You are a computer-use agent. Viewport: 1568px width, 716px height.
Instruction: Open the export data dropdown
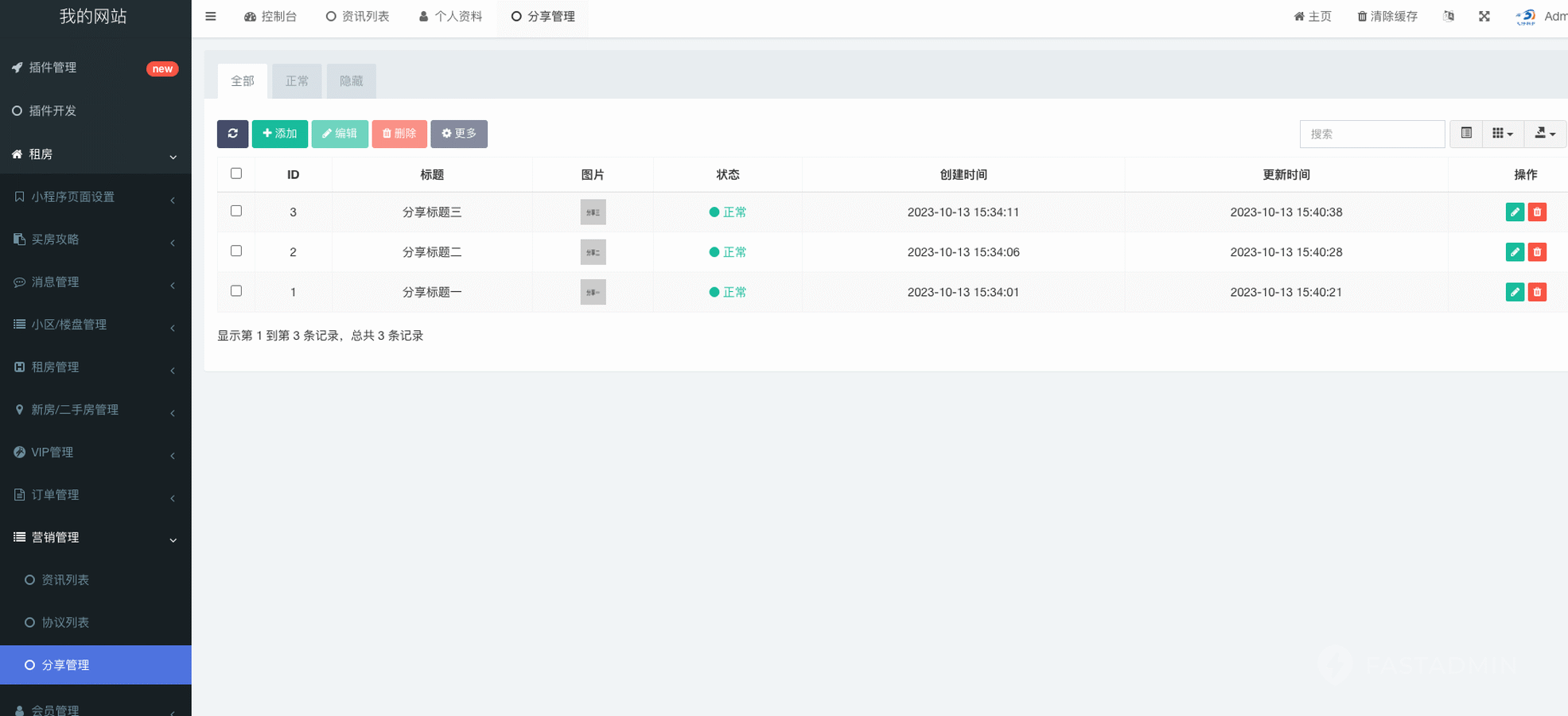[1544, 134]
